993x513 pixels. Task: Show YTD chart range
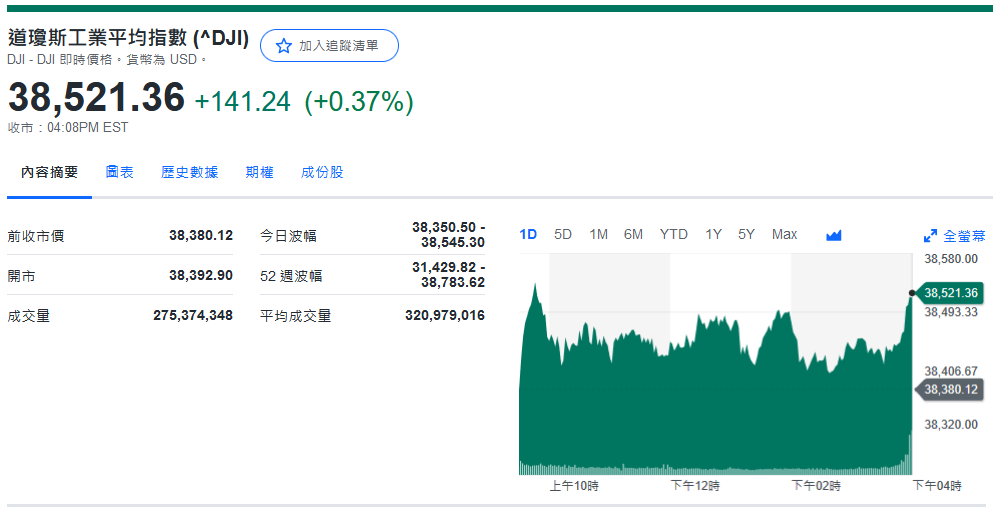pyautogui.click(x=673, y=234)
